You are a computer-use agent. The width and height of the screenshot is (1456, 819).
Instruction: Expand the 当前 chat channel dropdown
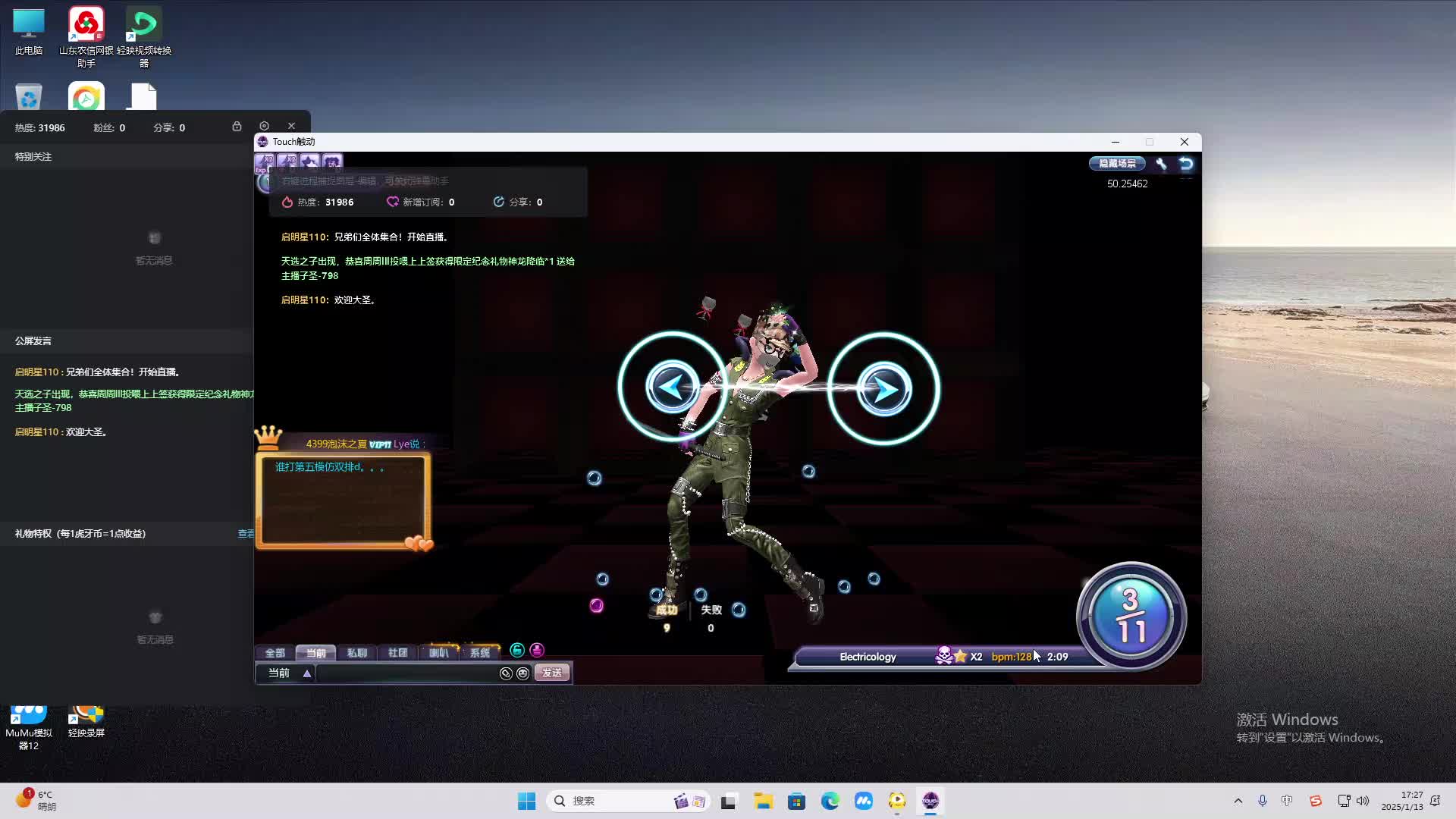pyautogui.click(x=306, y=673)
